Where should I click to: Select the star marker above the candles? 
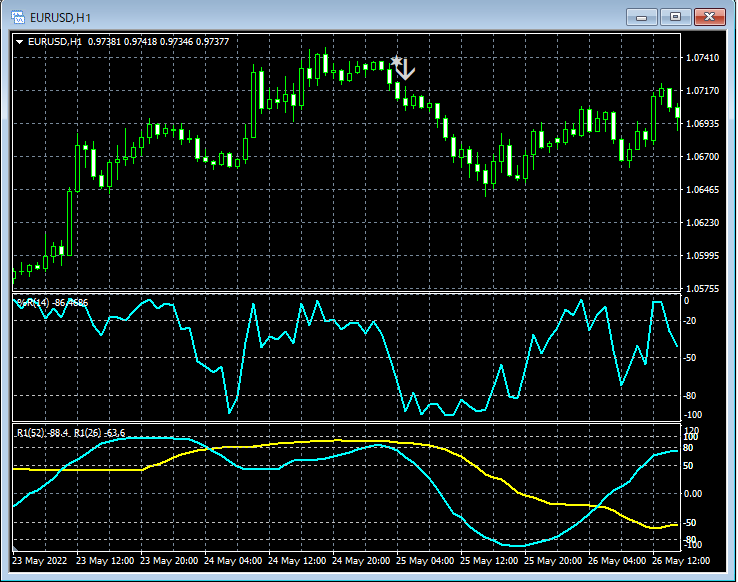tap(396, 62)
